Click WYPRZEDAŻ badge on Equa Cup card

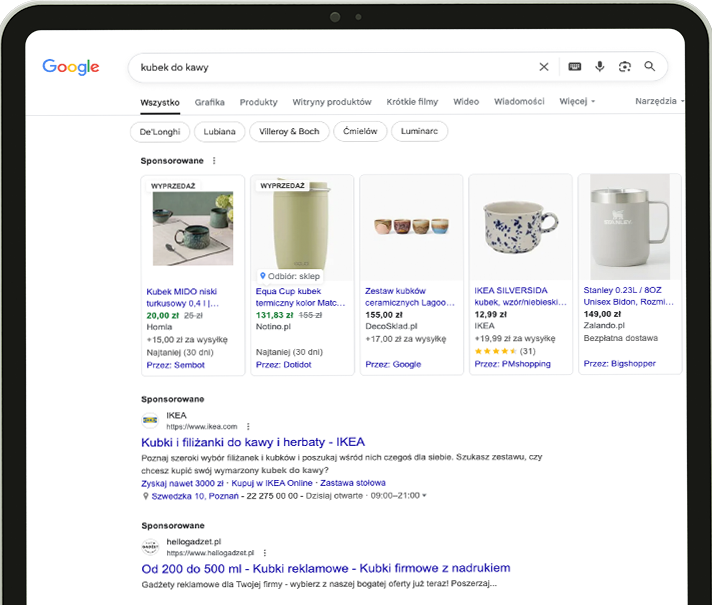(x=282, y=186)
